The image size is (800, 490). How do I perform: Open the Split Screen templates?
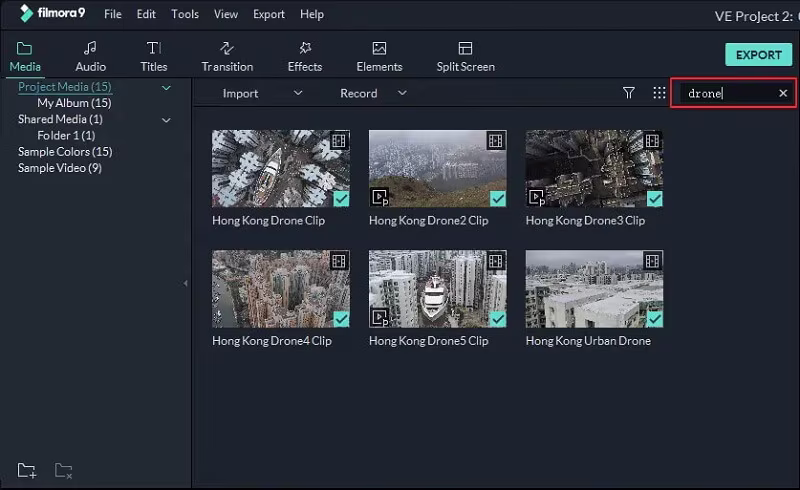click(465, 56)
